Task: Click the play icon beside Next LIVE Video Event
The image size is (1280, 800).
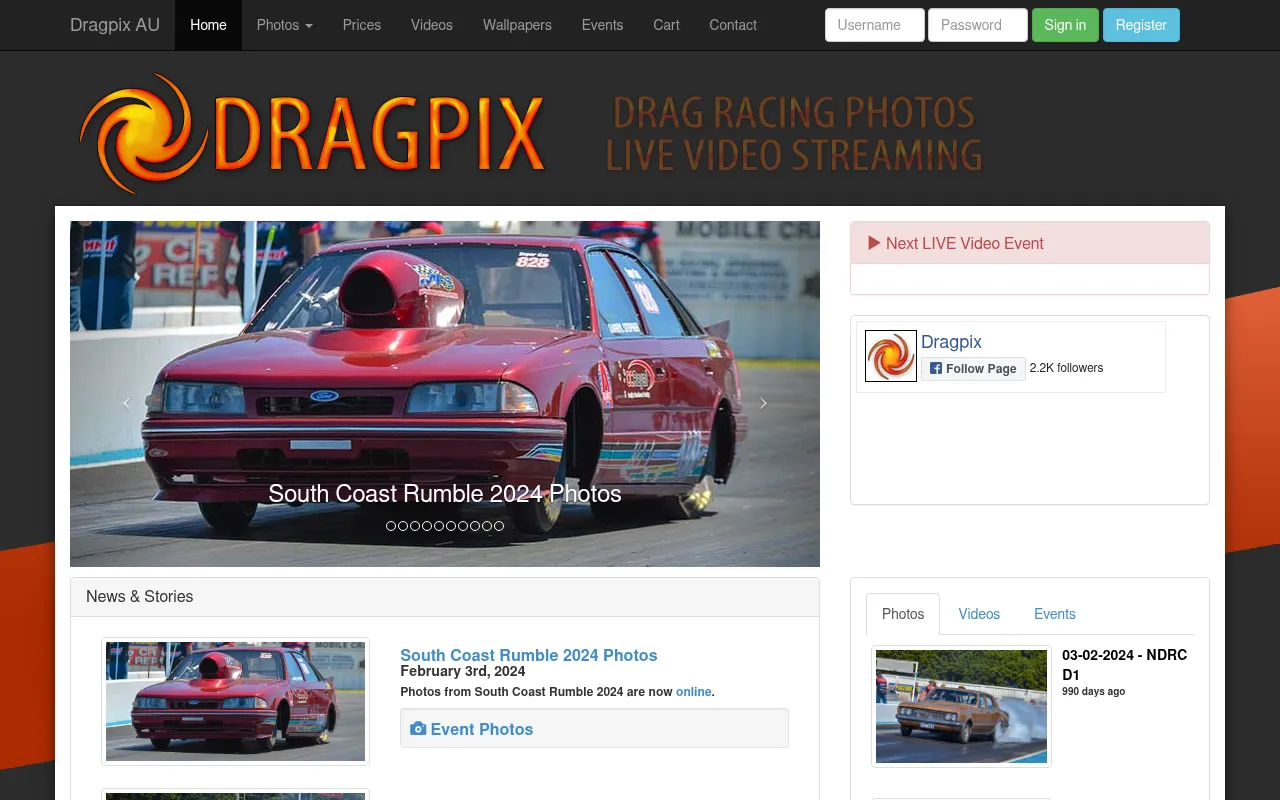Action: click(874, 243)
